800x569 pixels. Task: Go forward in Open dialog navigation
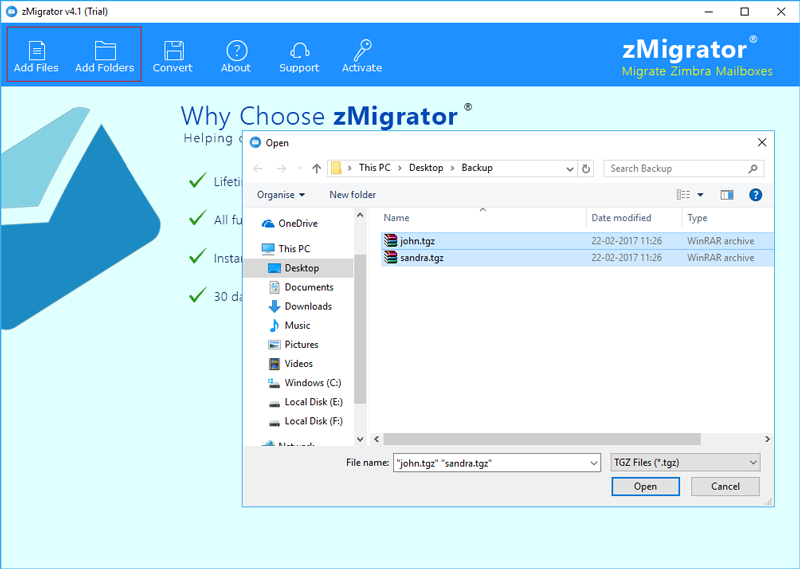tap(281, 168)
